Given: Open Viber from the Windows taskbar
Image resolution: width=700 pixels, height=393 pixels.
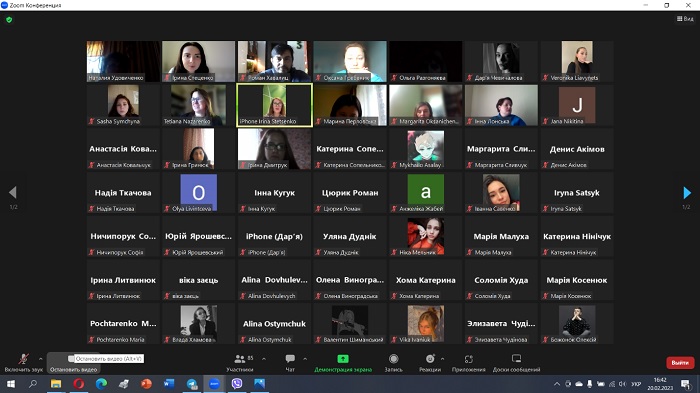Looking at the screenshot, I should (x=237, y=384).
